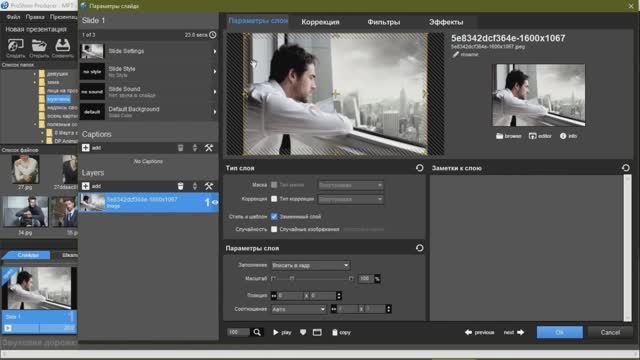Screen dimensions: 640x360
Task: Open the mask type dropdown
Action: point(351,185)
